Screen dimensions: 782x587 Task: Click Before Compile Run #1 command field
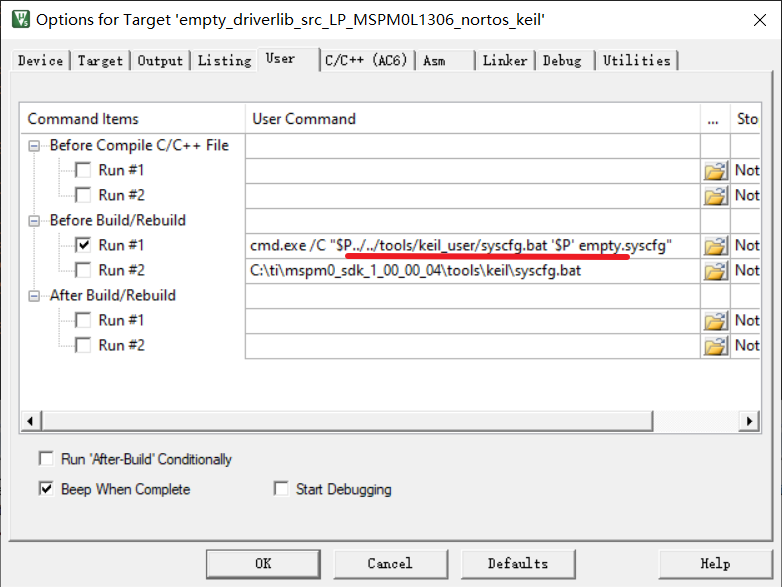[473, 171]
